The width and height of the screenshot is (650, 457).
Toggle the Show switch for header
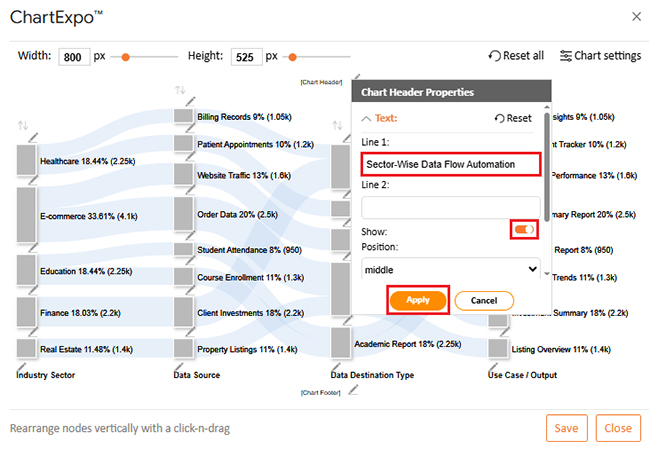[x=524, y=230]
